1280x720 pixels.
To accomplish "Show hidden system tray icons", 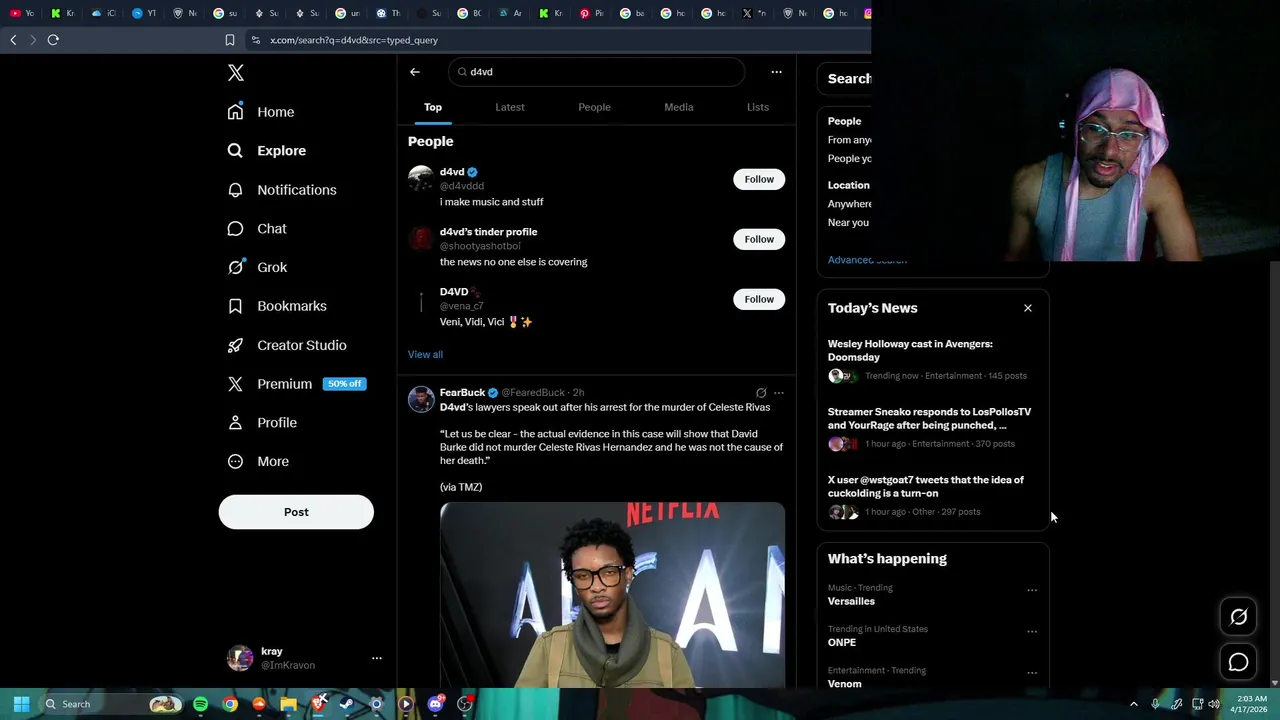I will (x=1133, y=704).
